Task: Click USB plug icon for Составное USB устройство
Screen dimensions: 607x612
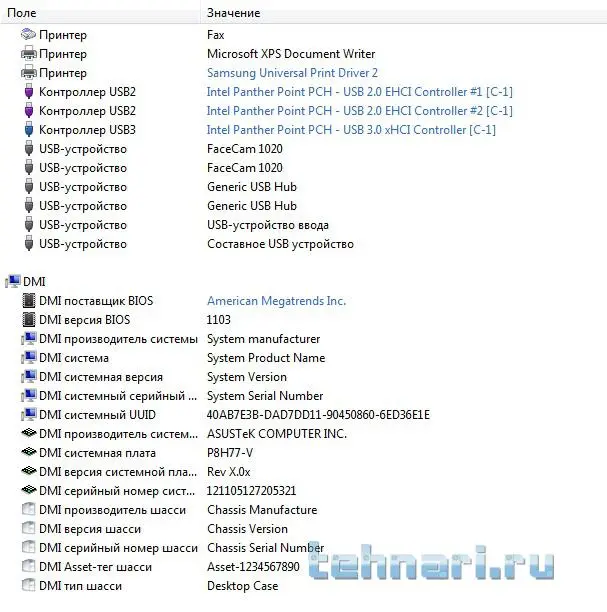Action: [x=28, y=244]
